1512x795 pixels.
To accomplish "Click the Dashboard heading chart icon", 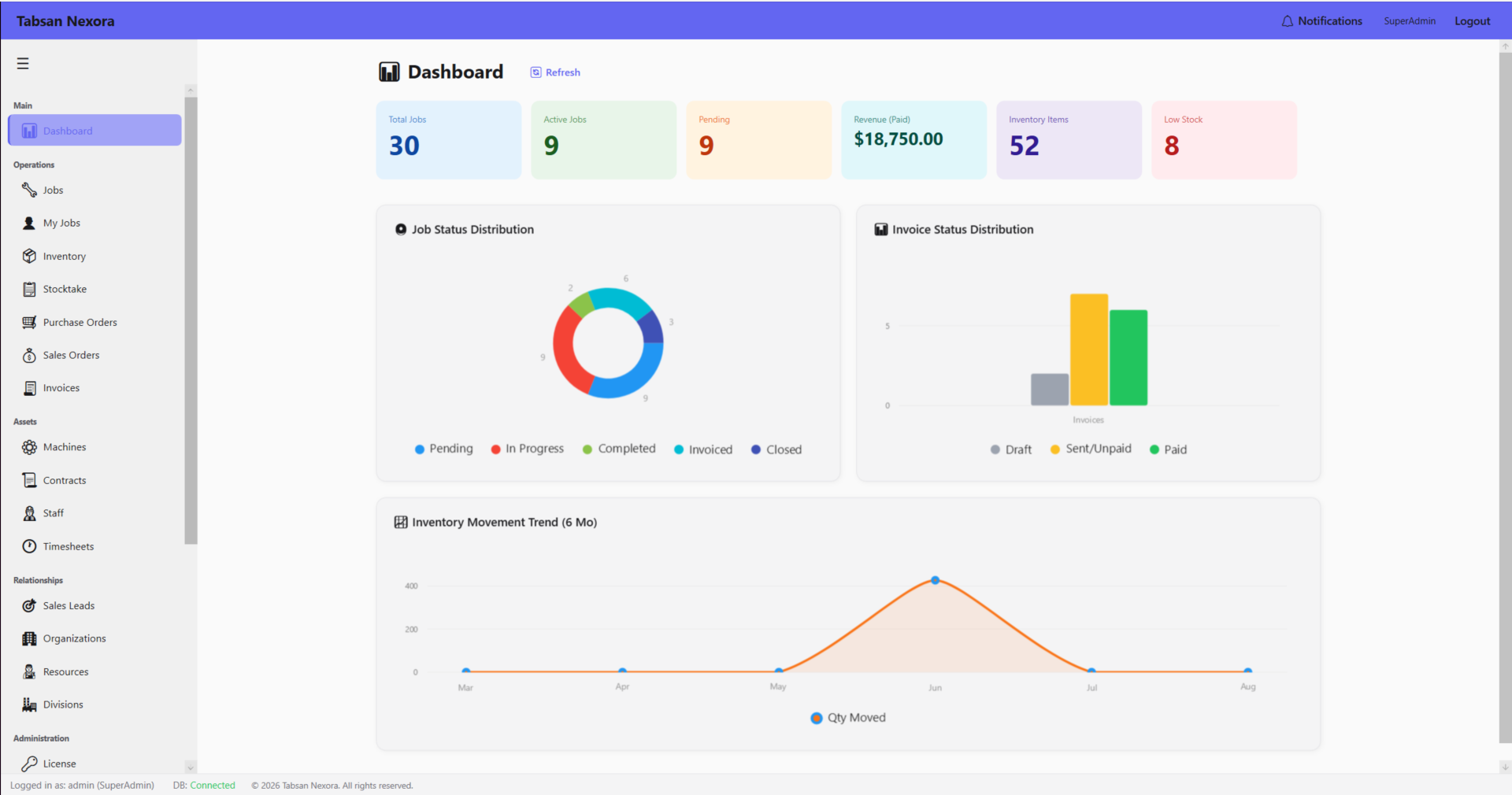I will click(389, 72).
